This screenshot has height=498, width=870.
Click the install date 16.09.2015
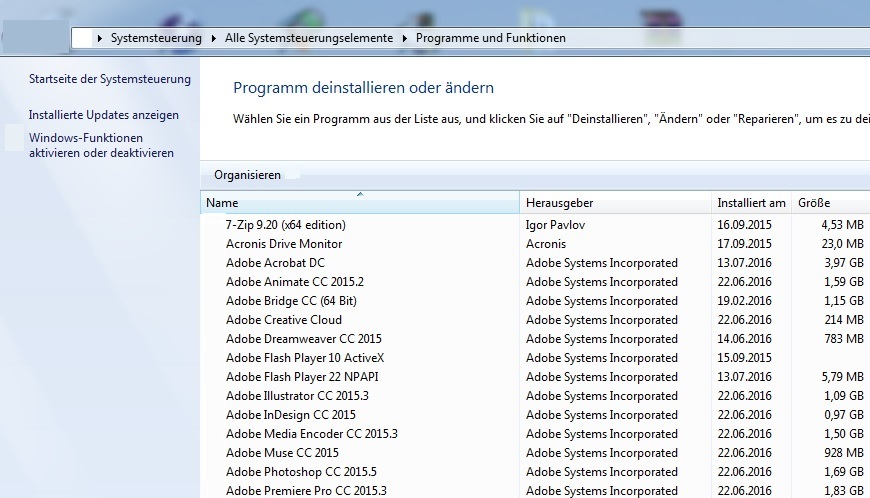tap(744, 225)
